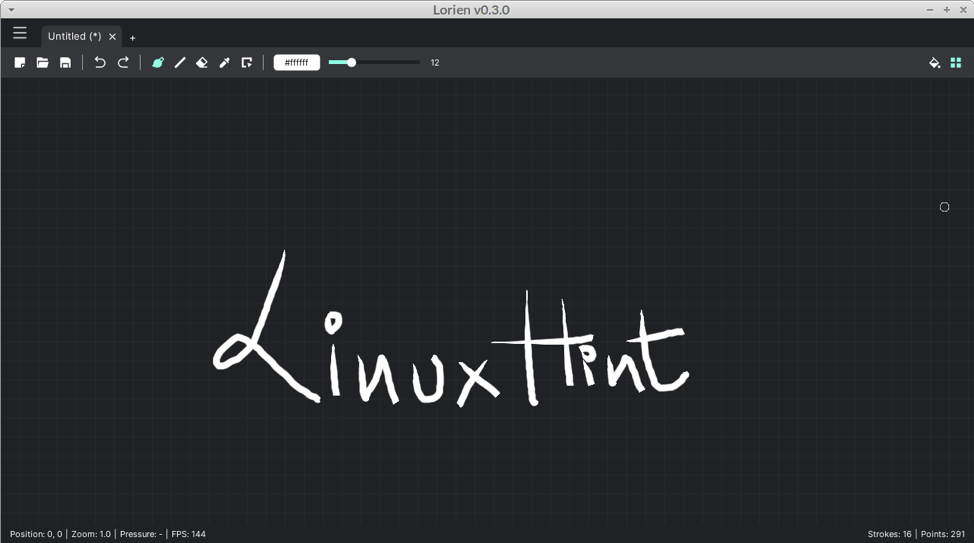
Task: Redo the last undone stroke
Action: (x=123, y=63)
